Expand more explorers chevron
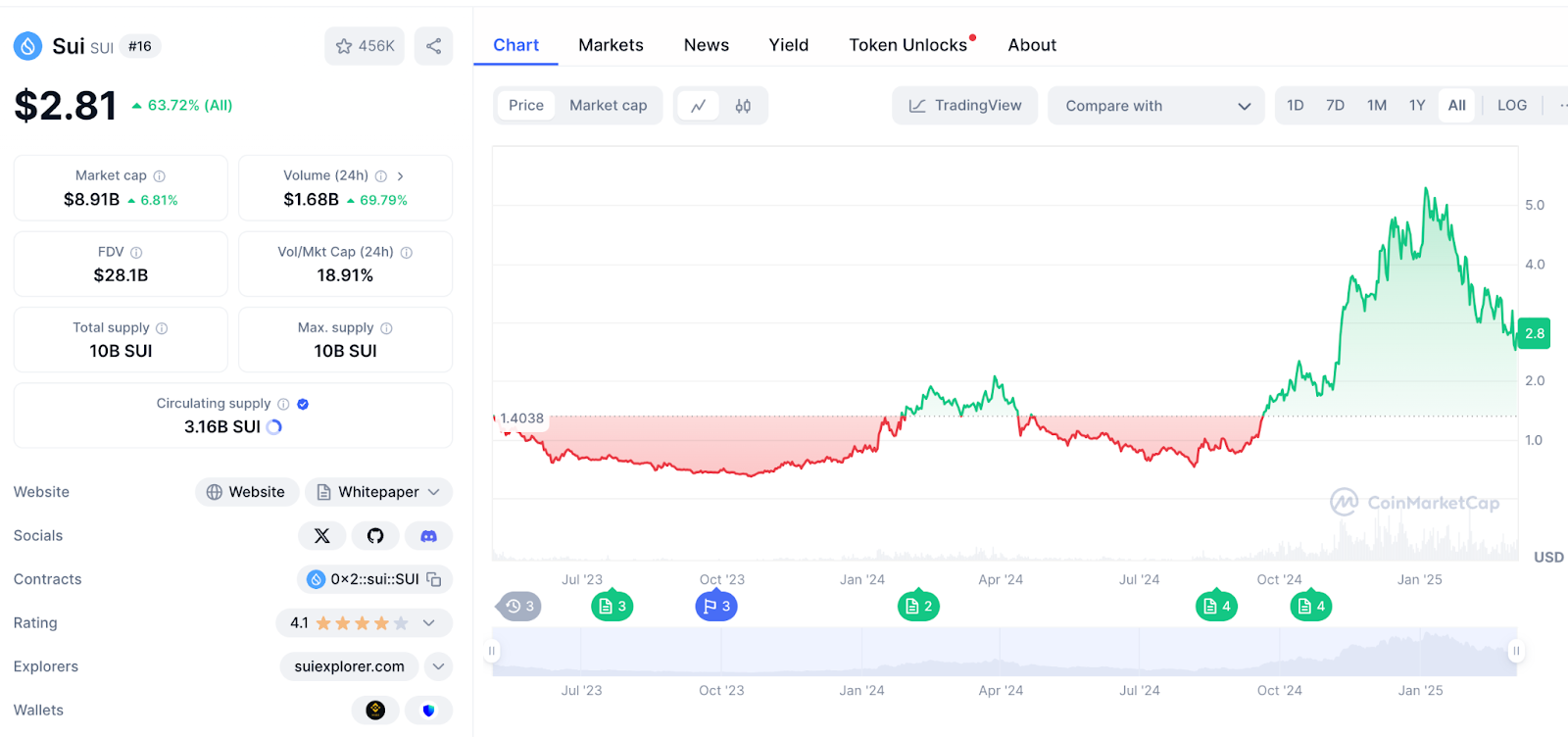The image size is (1568, 737). pos(438,666)
